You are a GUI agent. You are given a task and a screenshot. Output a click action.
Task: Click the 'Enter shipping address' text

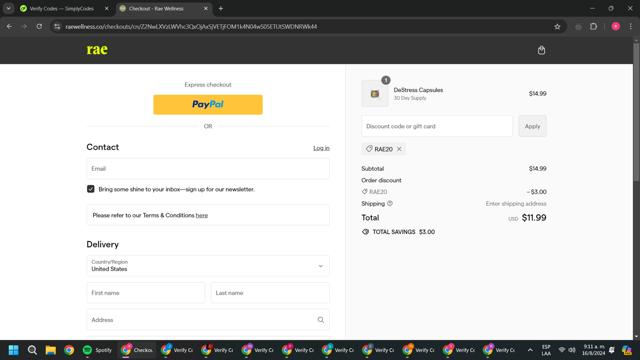pyautogui.click(x=516, y=203)
